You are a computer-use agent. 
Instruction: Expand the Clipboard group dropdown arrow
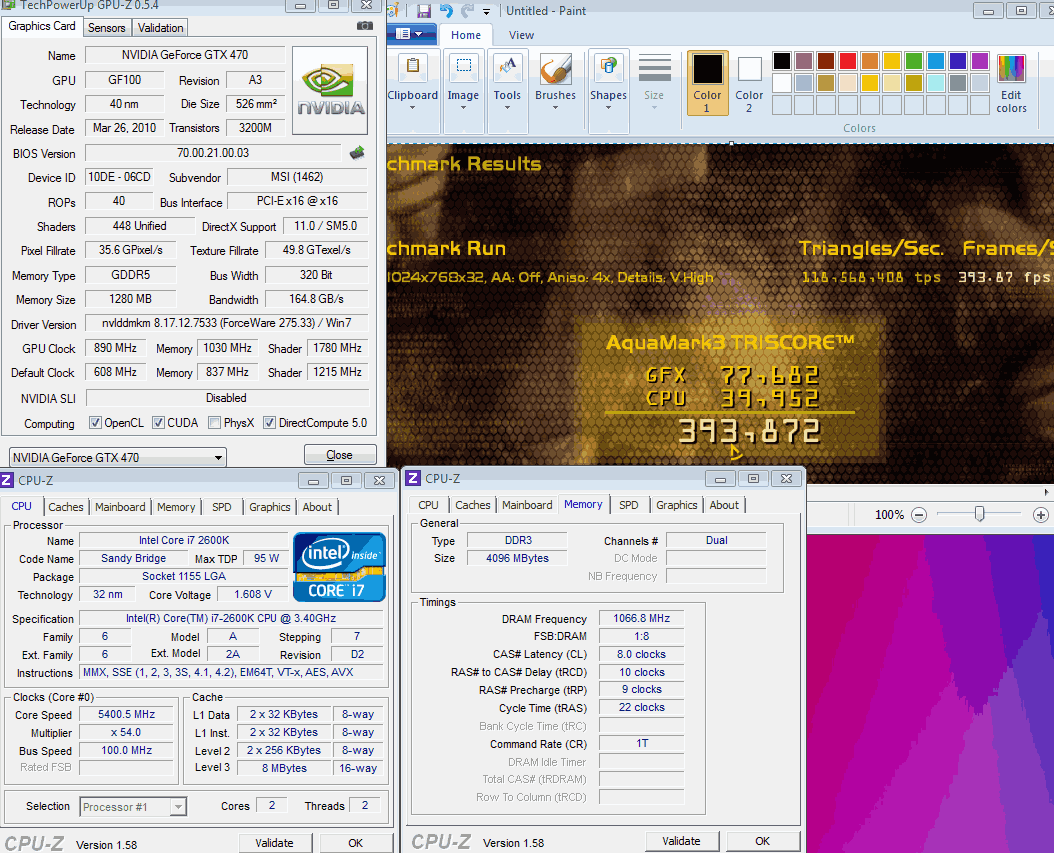point(413,108)
